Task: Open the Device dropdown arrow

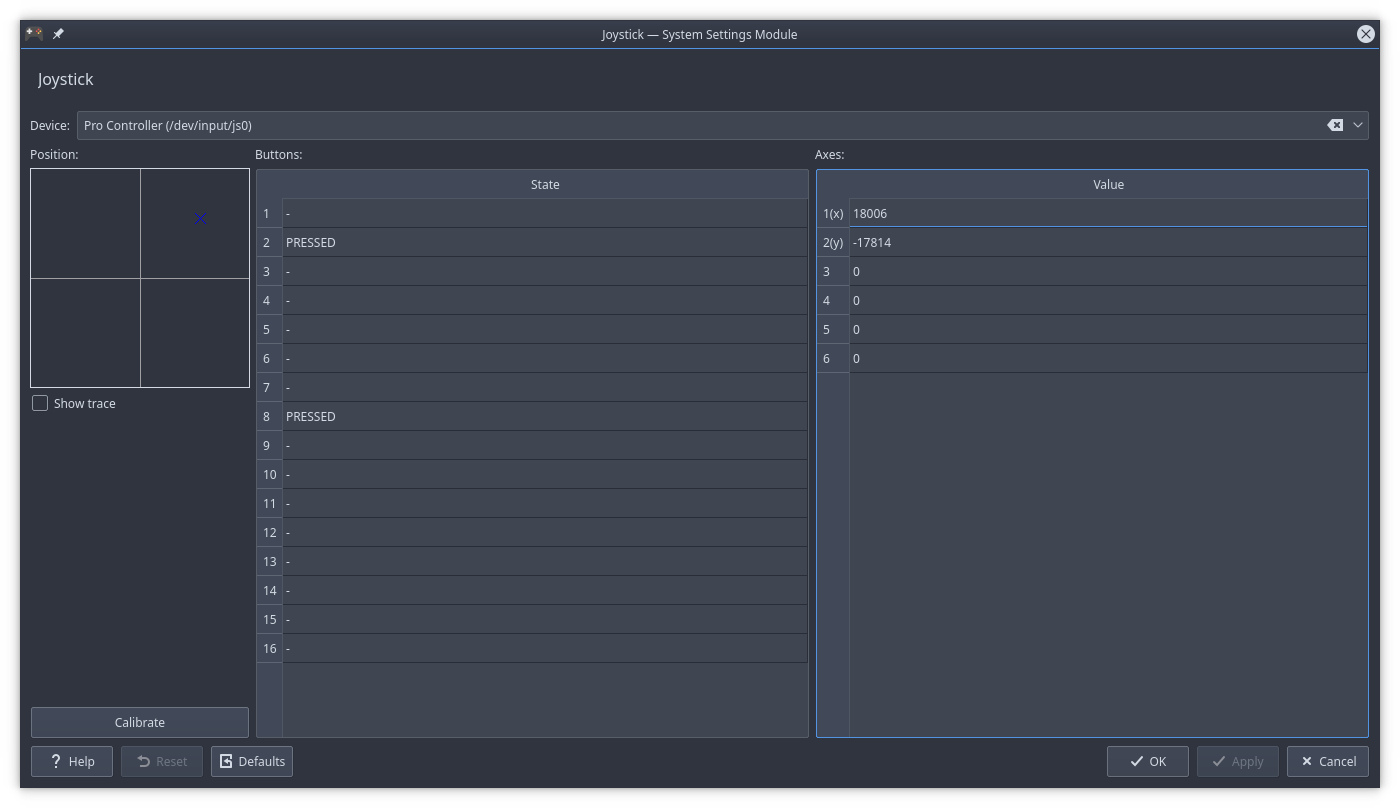Action: tap(1357, 124)
